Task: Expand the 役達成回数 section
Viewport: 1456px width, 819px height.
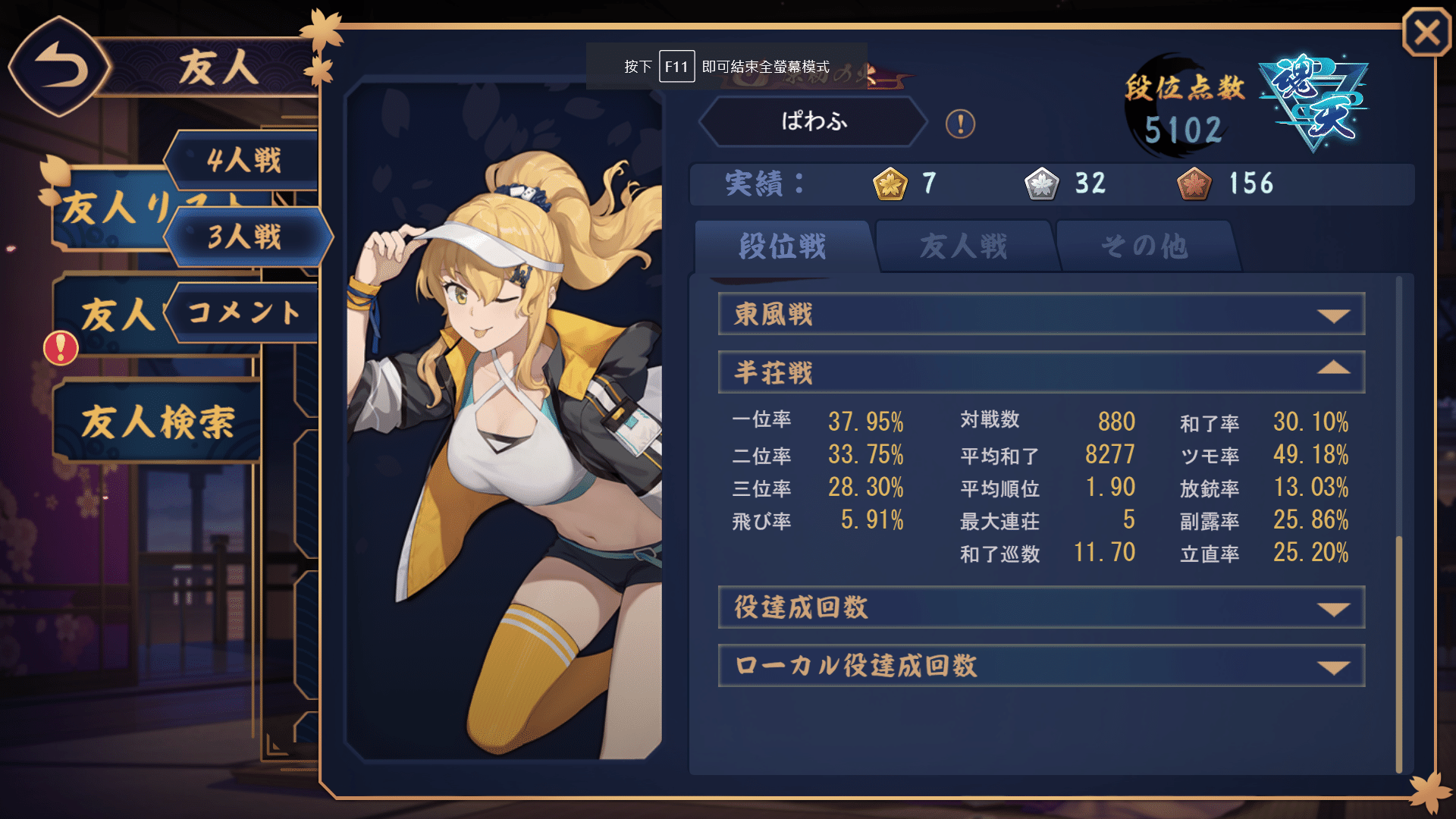Action: pyautogui.click(x=1041, y=607)
